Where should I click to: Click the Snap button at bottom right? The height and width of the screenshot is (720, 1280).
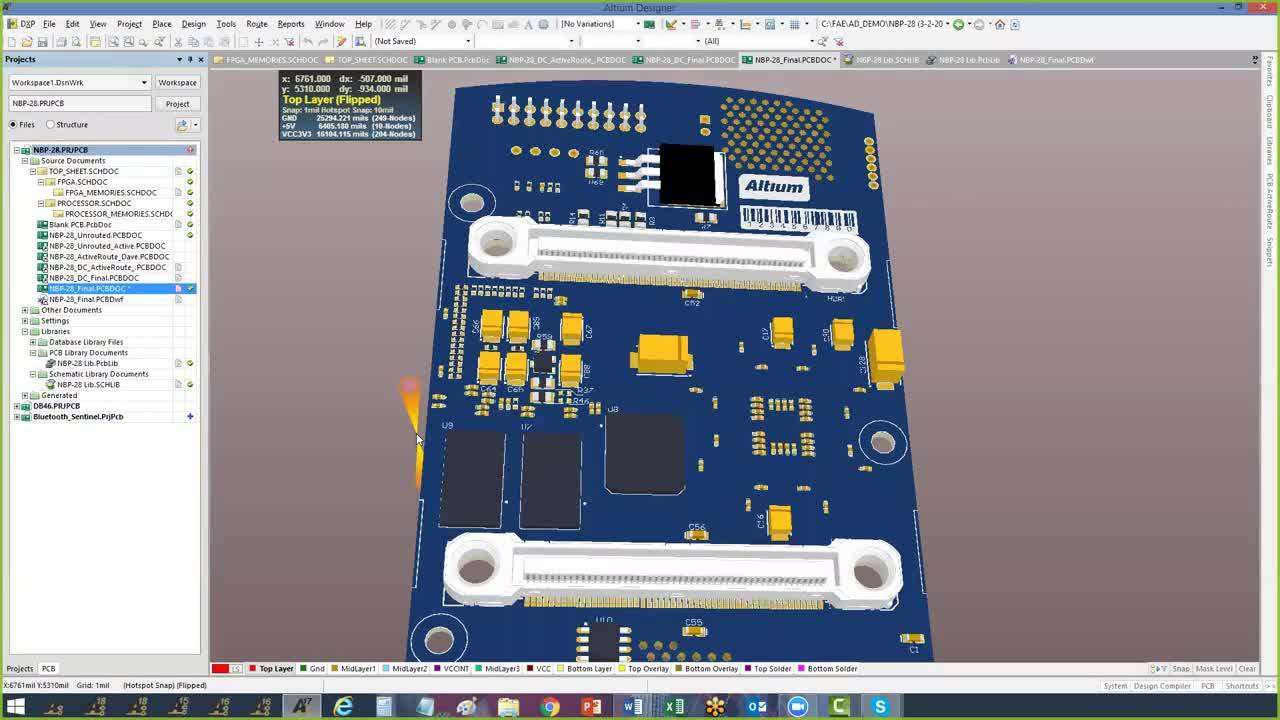point(1181,669)
